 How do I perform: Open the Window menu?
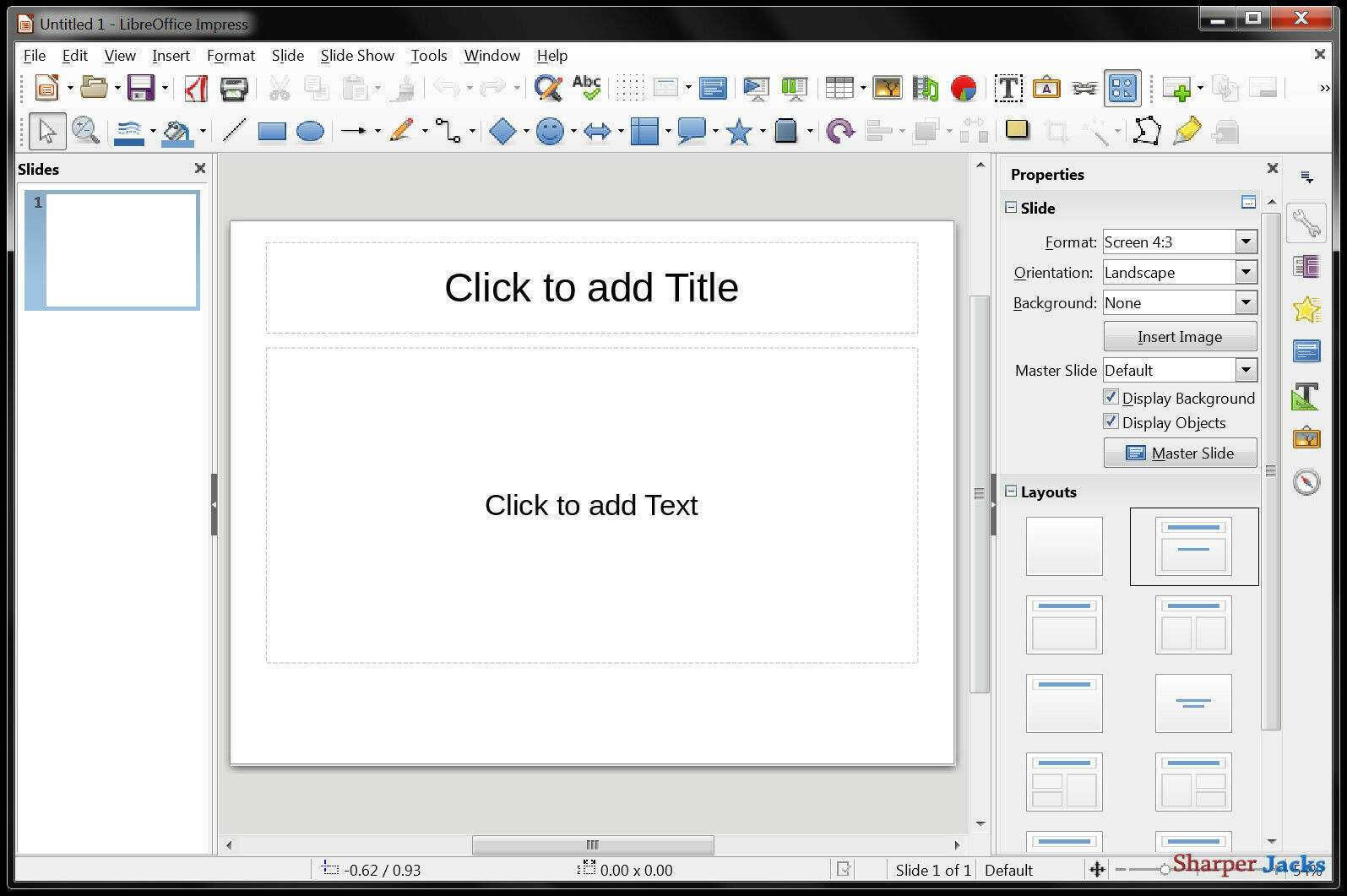[x=492, y=55]
